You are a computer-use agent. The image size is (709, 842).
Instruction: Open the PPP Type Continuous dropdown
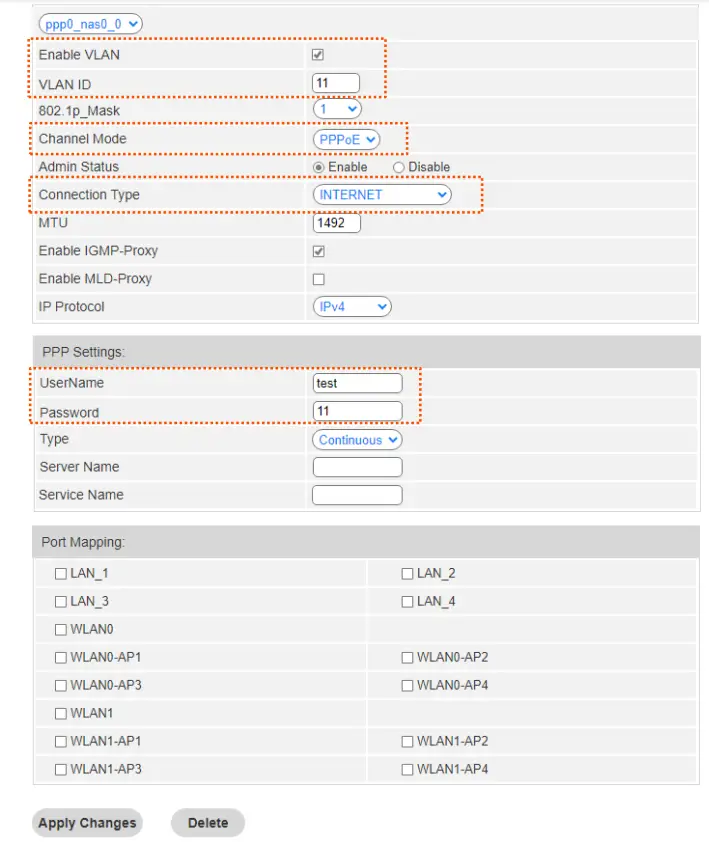click(x=357, y=440)
